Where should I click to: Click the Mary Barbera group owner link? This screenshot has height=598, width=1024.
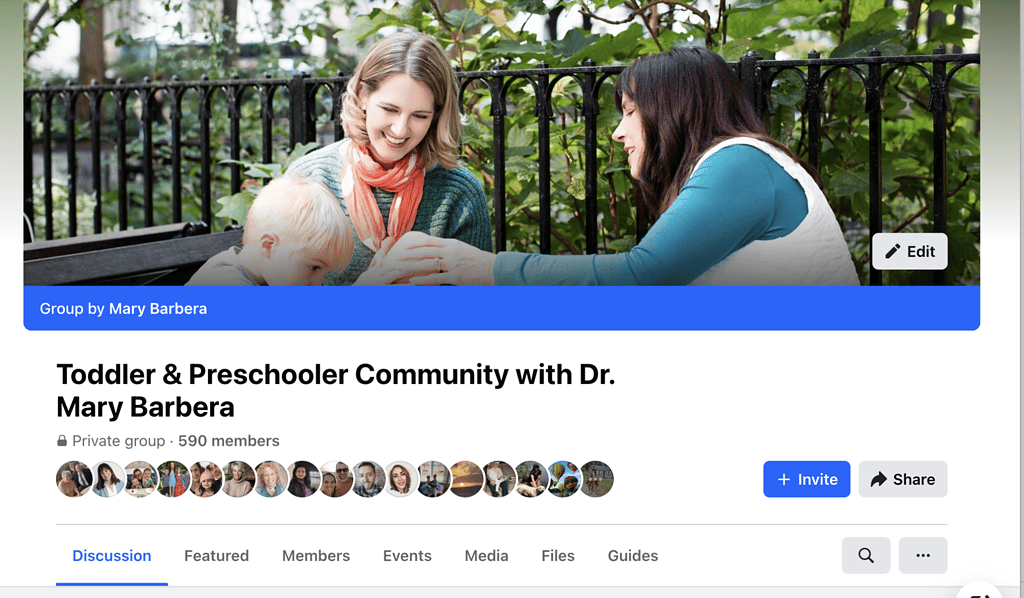(x=158, y=309)
